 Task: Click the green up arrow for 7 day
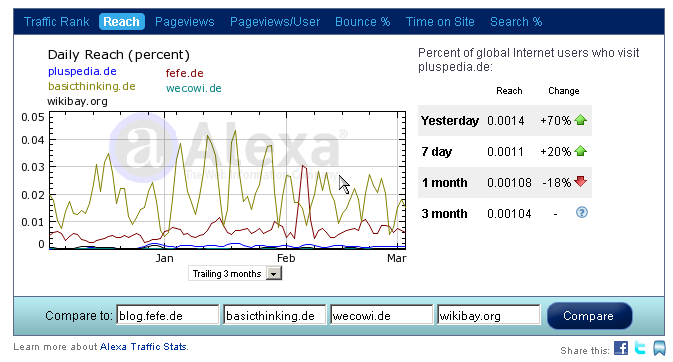pos(581,151)
